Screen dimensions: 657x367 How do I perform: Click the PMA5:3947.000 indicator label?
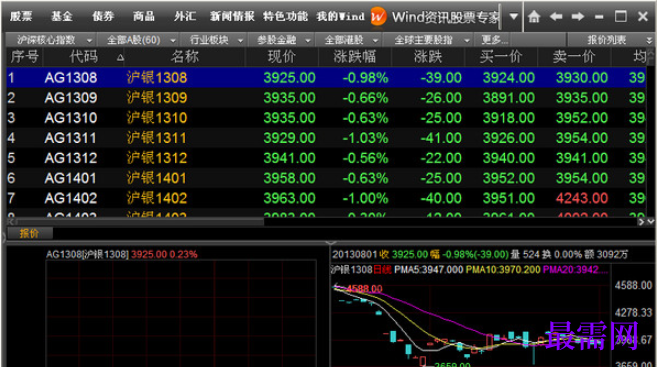click(x=429, y=270)
